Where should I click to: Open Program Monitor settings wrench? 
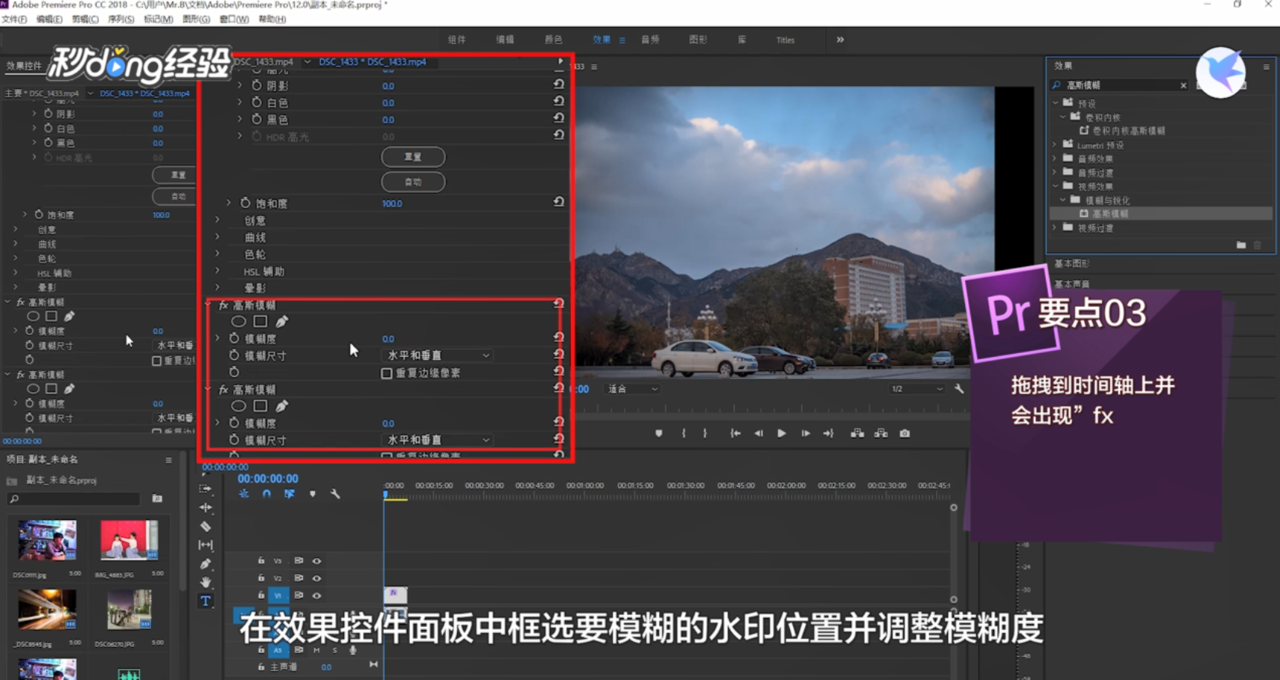[959, 389]
